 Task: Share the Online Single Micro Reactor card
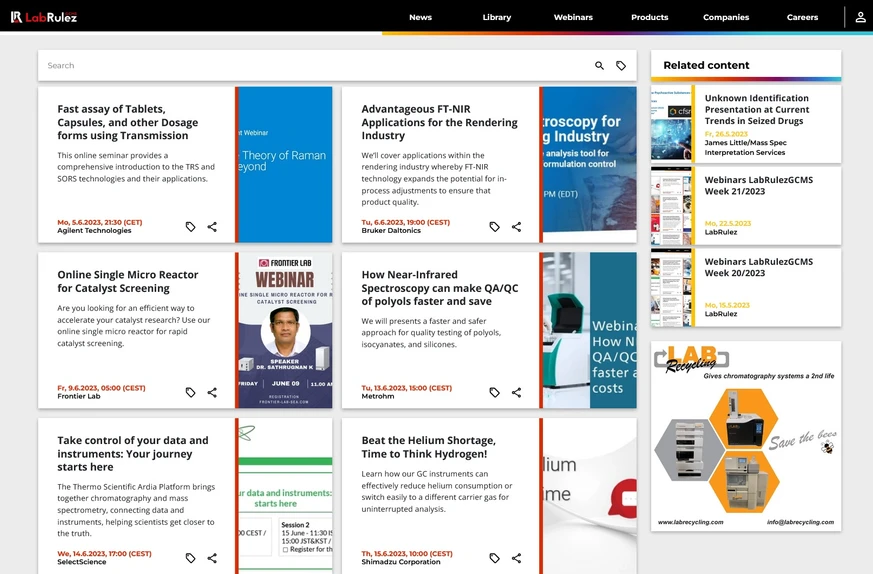(212, 393)
